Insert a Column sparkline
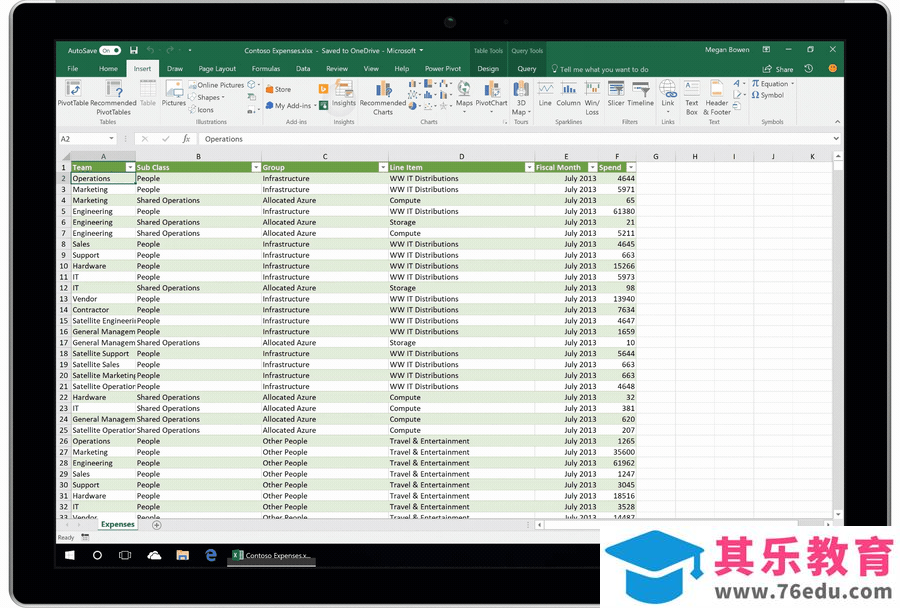This screenshot has width=900, height=608. 568,94
